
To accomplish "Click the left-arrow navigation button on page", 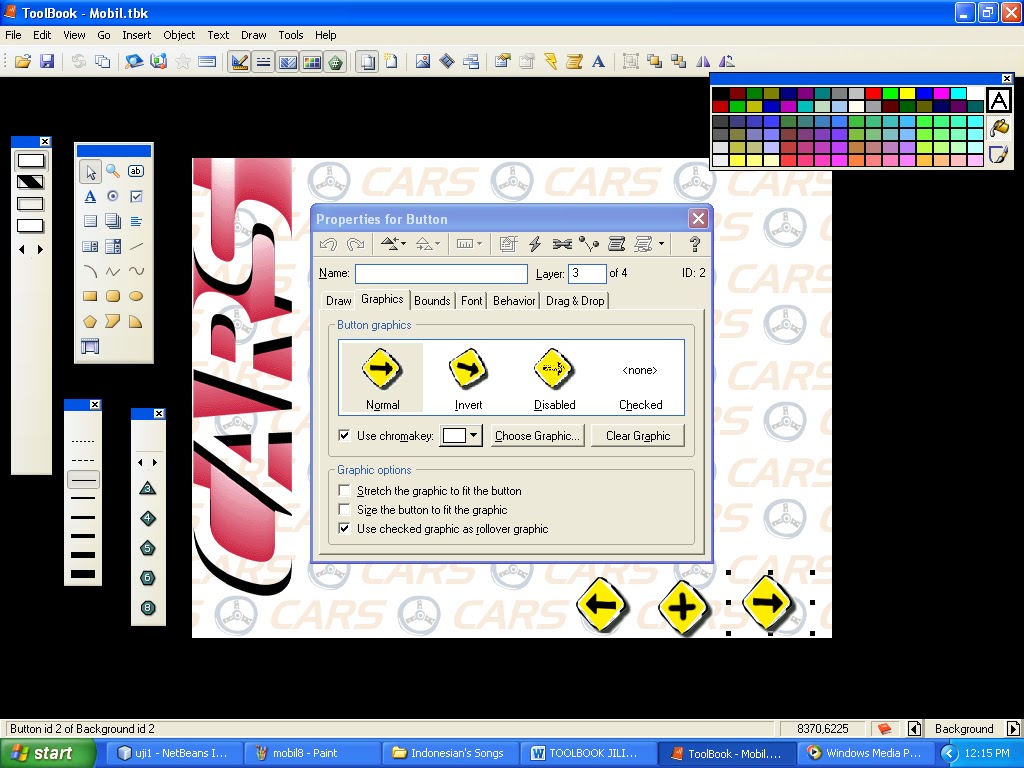I will 601,604.
